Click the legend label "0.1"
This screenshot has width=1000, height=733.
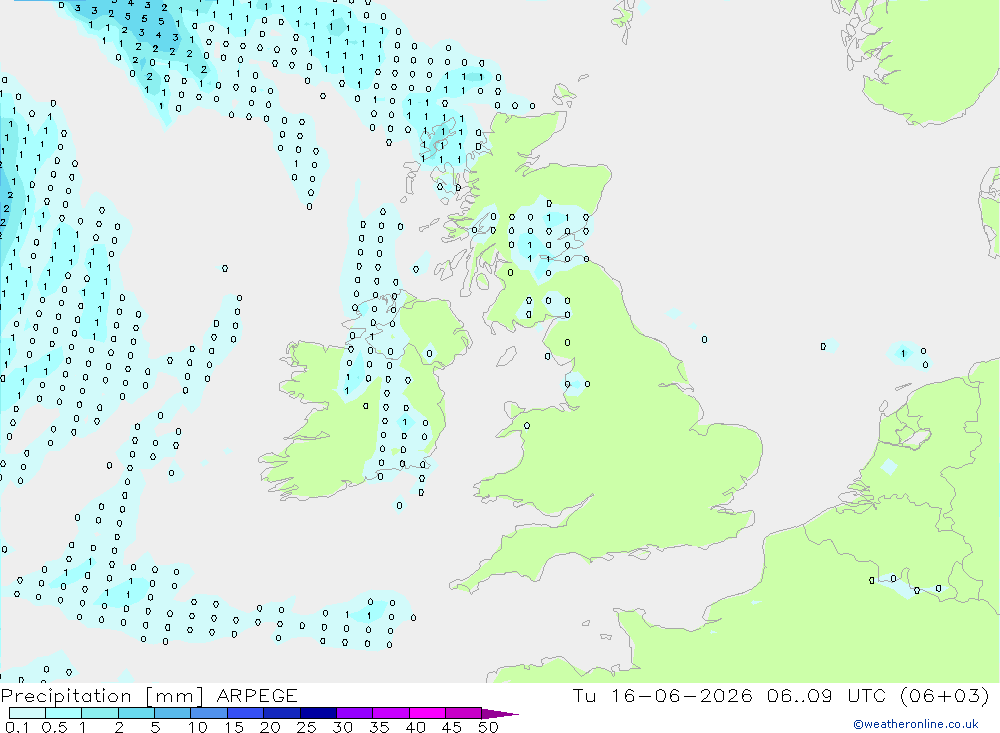pyautogui.click(x=17, y=727)
